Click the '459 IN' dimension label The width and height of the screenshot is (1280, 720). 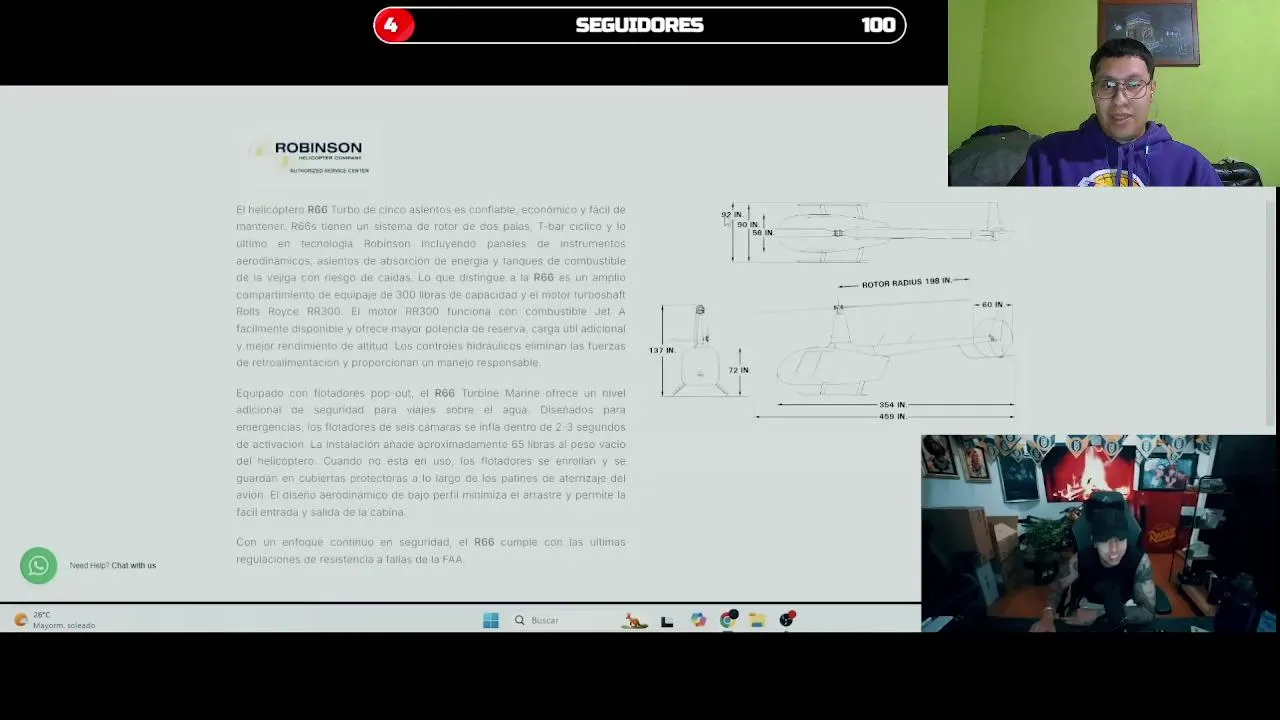[892, 416]
